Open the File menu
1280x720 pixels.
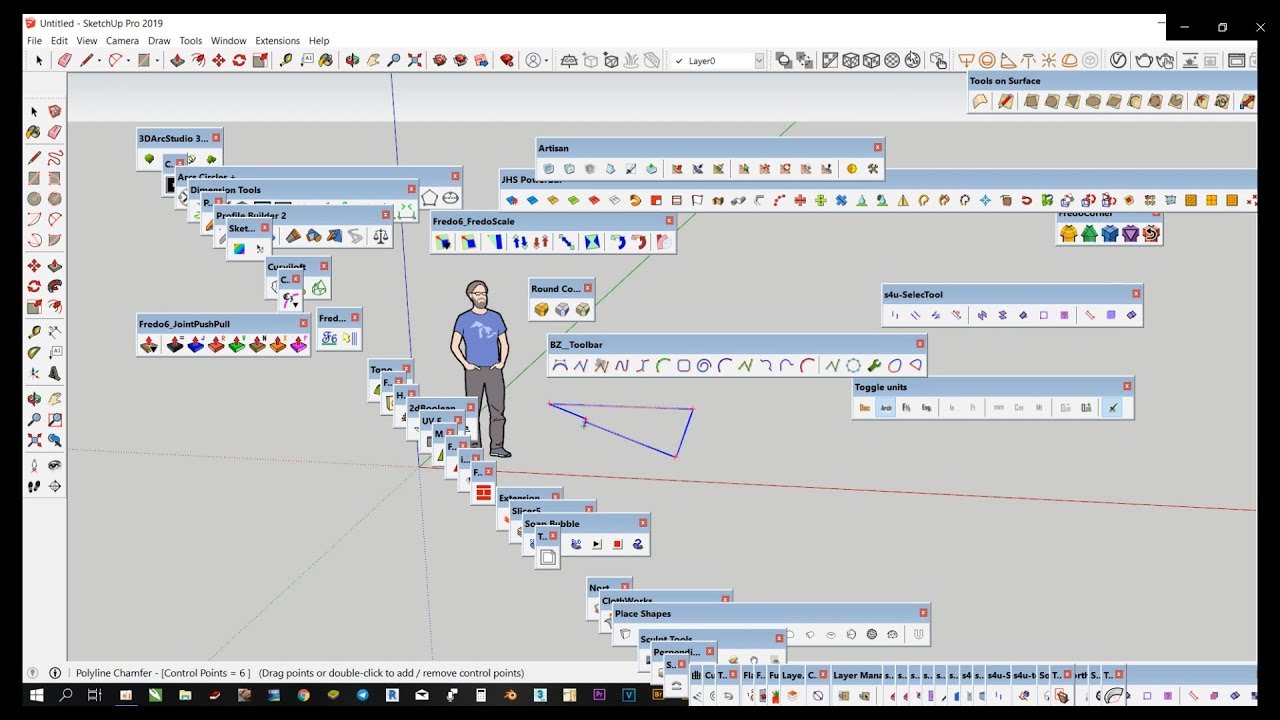click(x=34, y=41)
